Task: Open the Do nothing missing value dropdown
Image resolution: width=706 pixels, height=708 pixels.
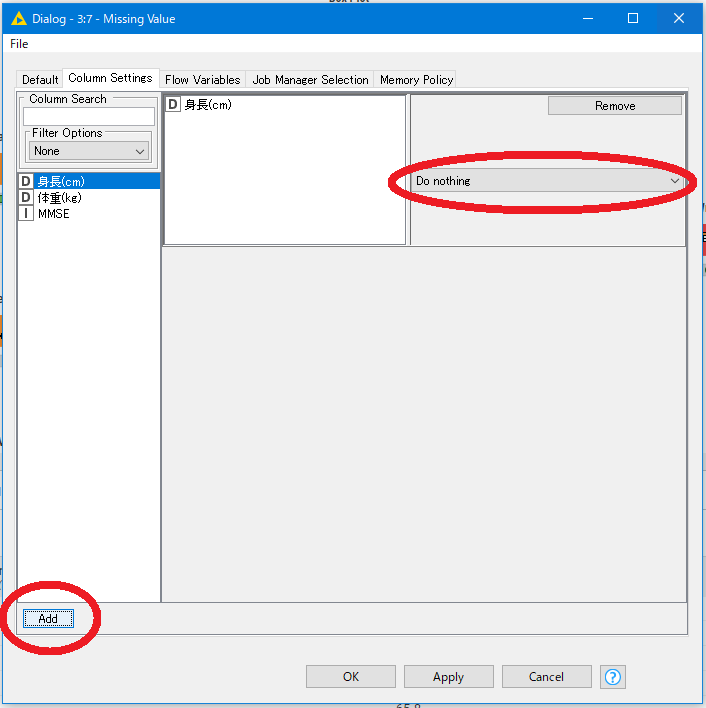Action: (548, 181)
